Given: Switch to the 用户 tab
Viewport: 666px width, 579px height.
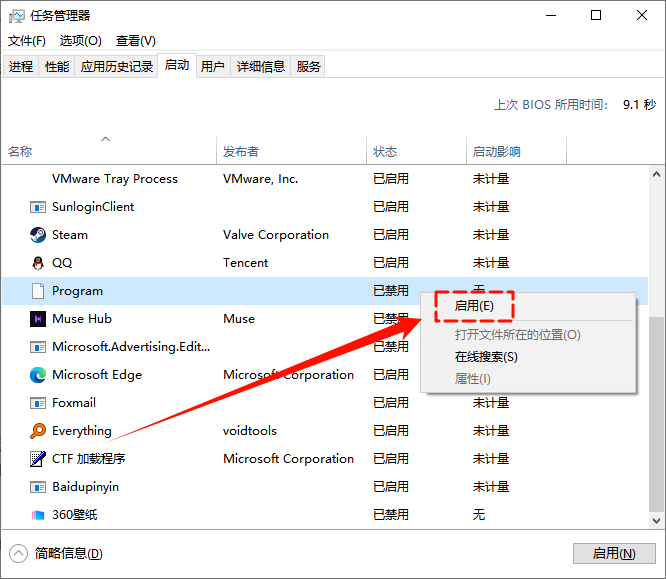Looking at the screenshot, I should pyautogui.click(x=213, y=67).
